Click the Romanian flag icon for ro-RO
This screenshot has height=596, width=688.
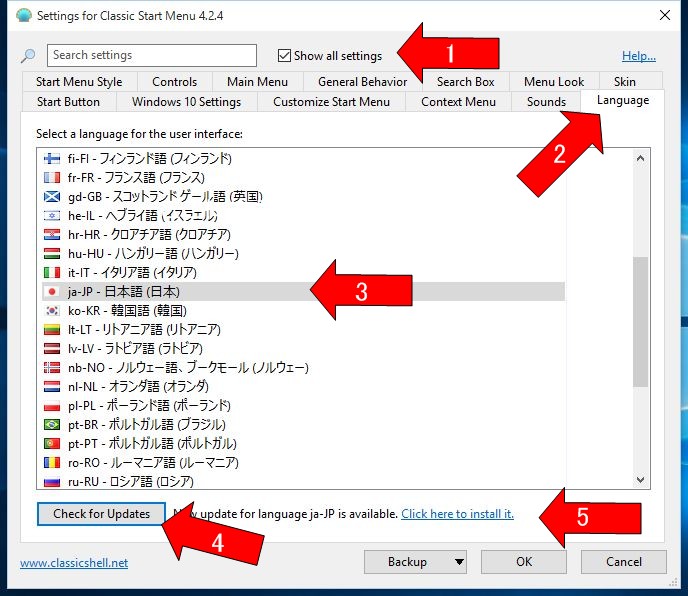coord(52,462)
